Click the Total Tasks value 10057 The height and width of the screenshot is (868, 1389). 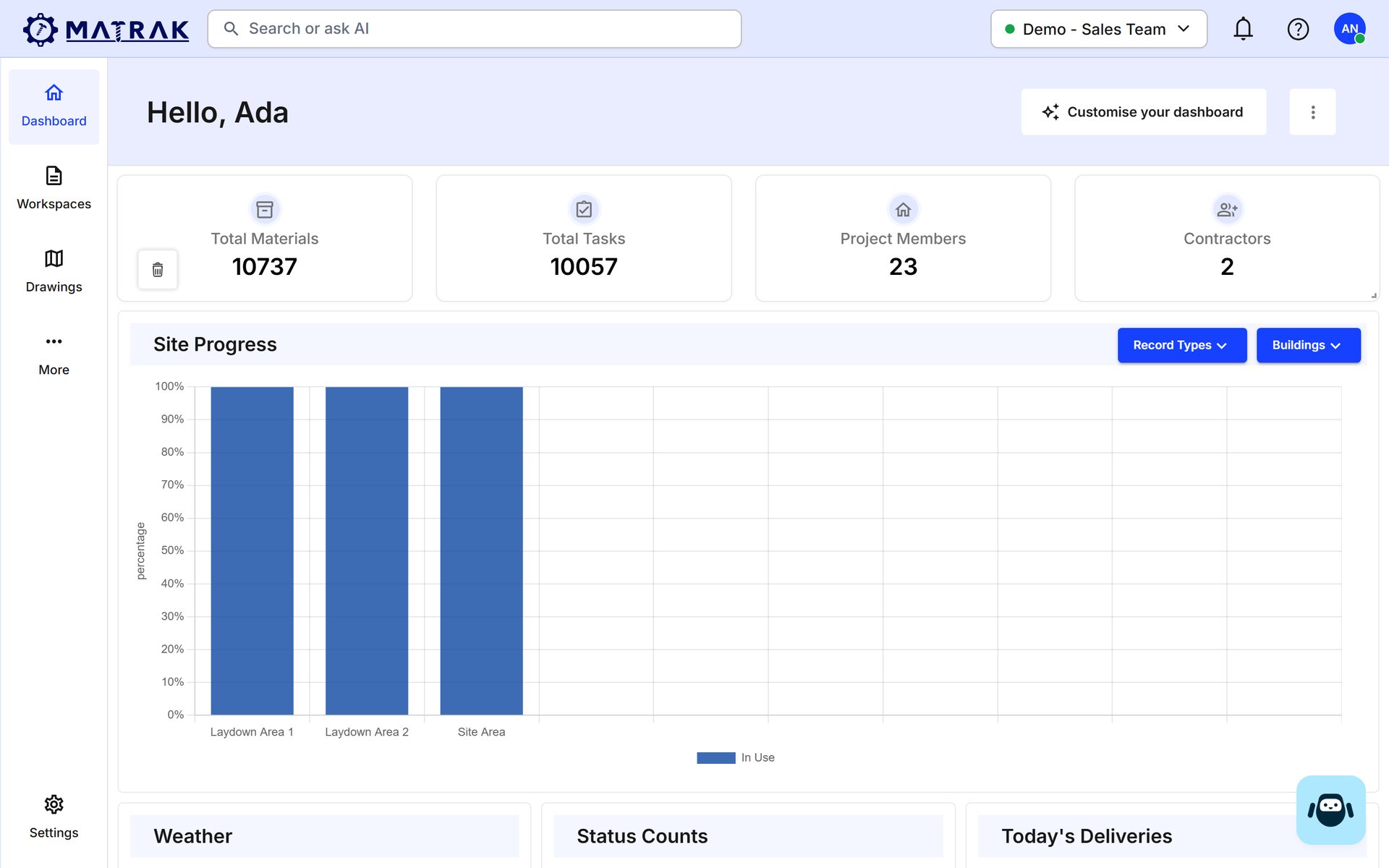[x=584, y=267]
